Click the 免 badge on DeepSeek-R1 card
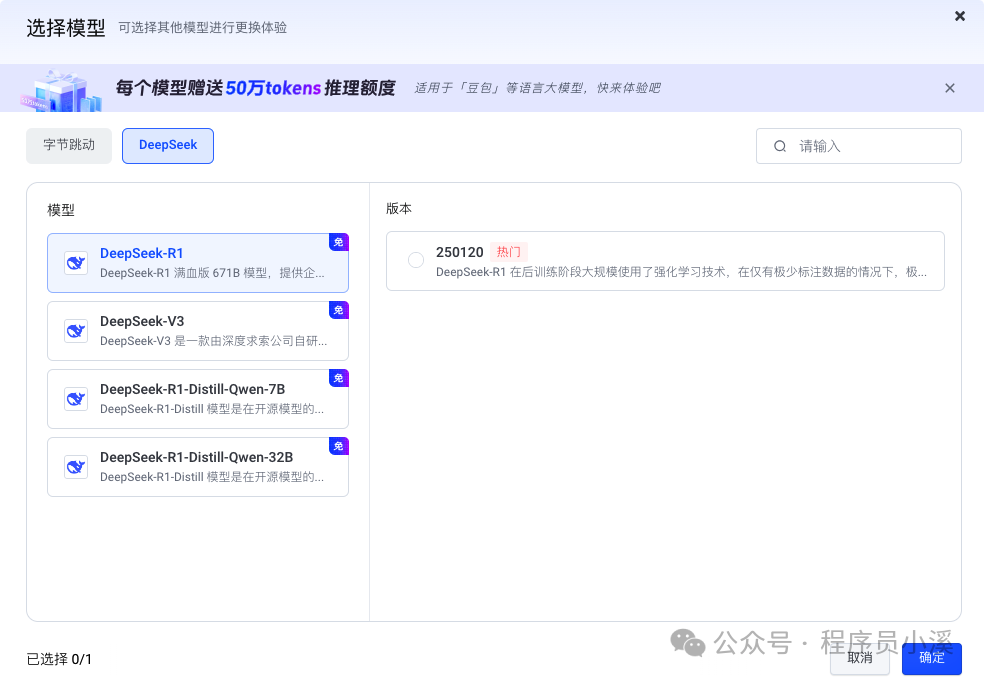This screenshot has height=681, width=984. pos(338,241)
